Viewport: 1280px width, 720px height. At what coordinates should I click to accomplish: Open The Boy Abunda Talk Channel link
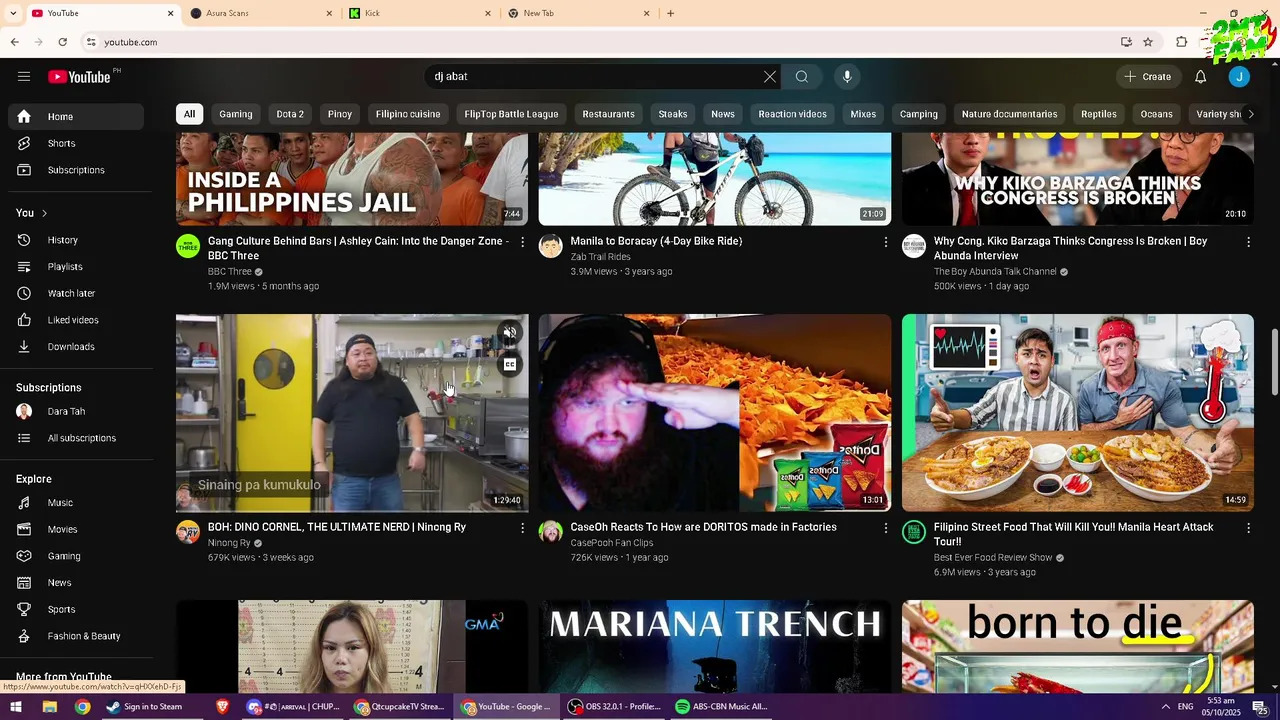995,272
